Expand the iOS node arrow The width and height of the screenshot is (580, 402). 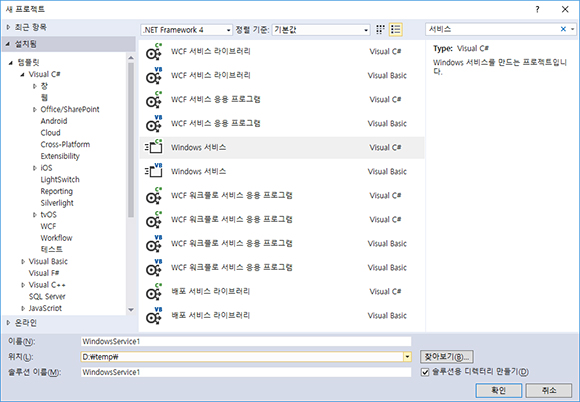coord(34,168)
